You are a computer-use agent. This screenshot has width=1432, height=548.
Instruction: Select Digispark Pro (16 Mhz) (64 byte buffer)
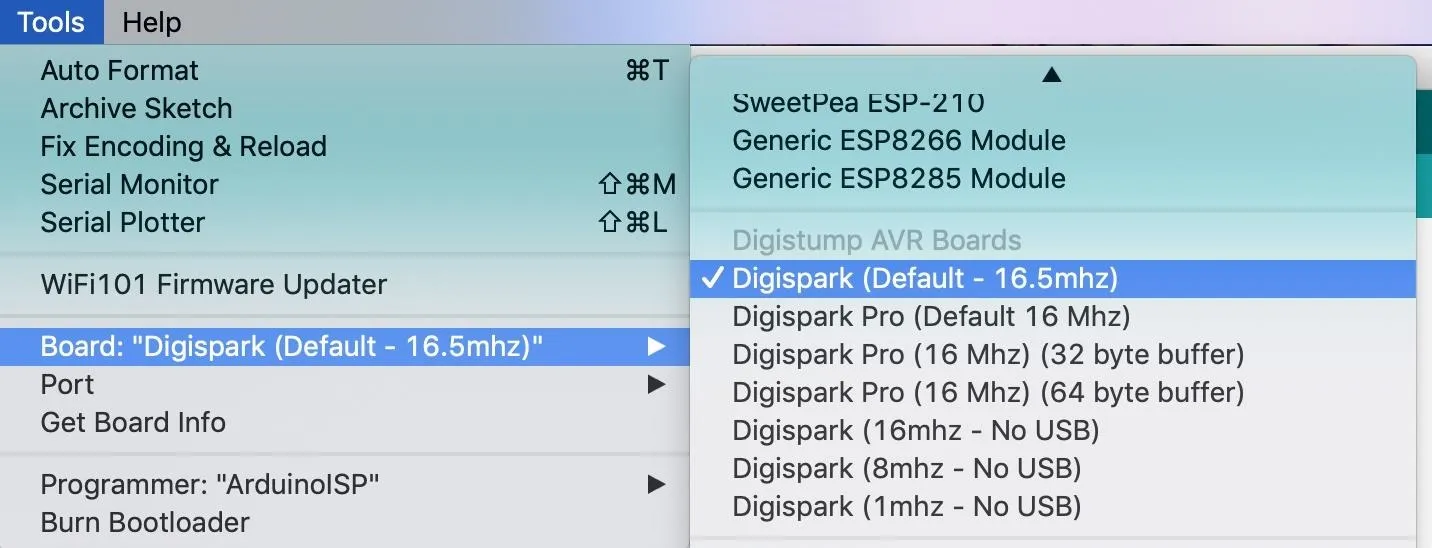[1053, 393]
